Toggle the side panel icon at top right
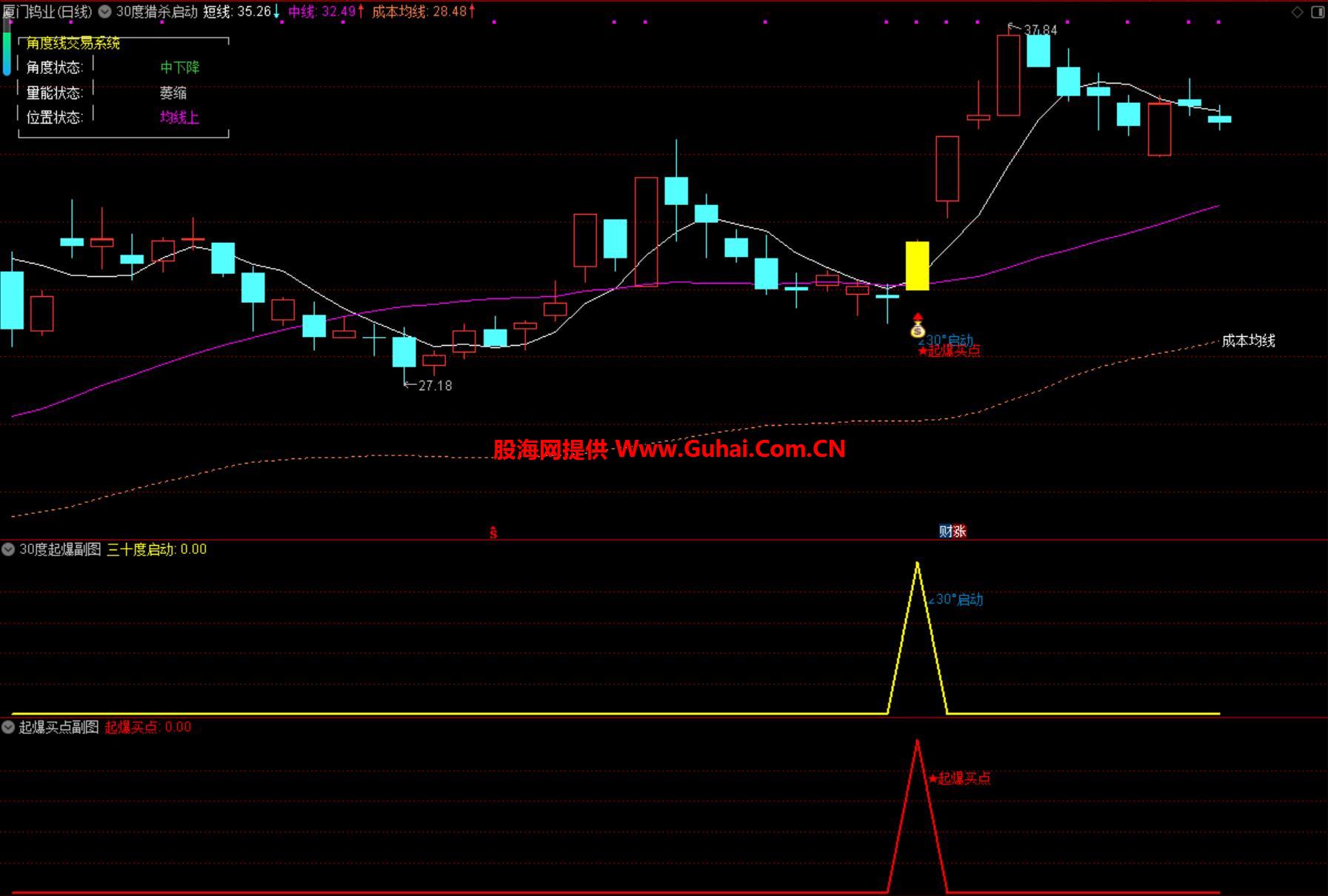 click(1318, 12)
